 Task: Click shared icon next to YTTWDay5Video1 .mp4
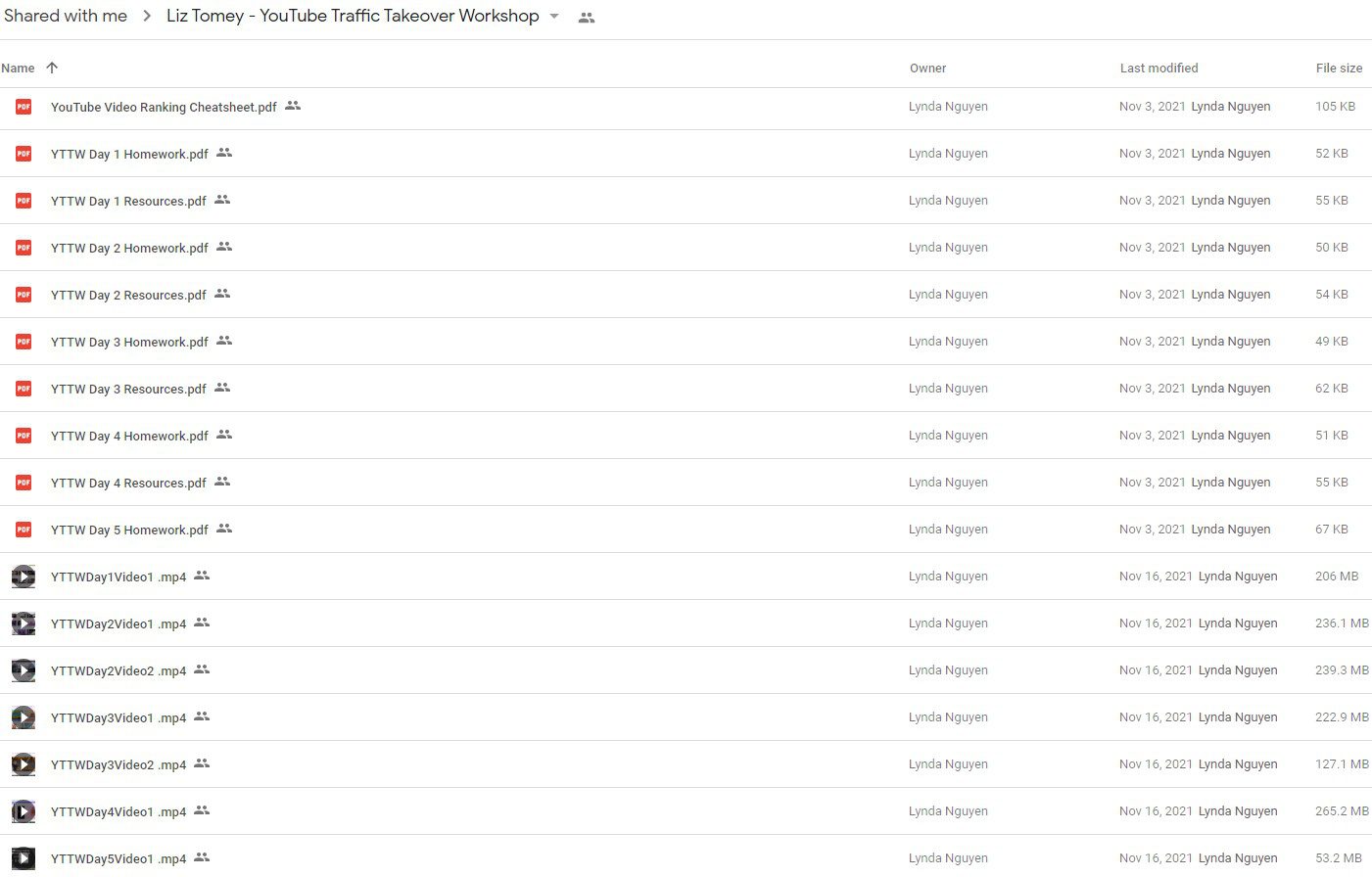(202, 857)
